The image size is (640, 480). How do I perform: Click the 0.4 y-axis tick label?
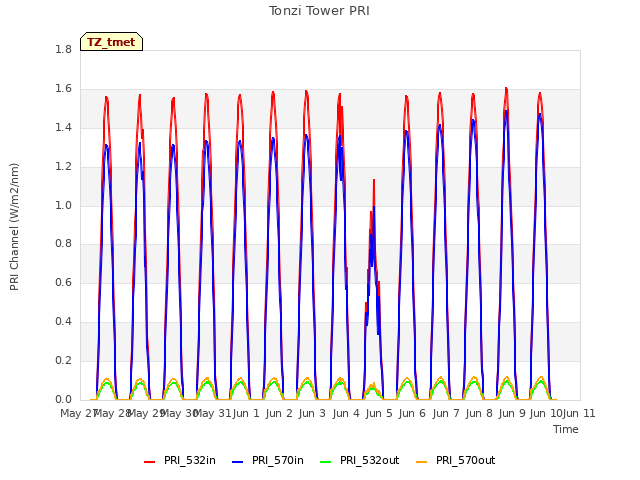point(63,322)
